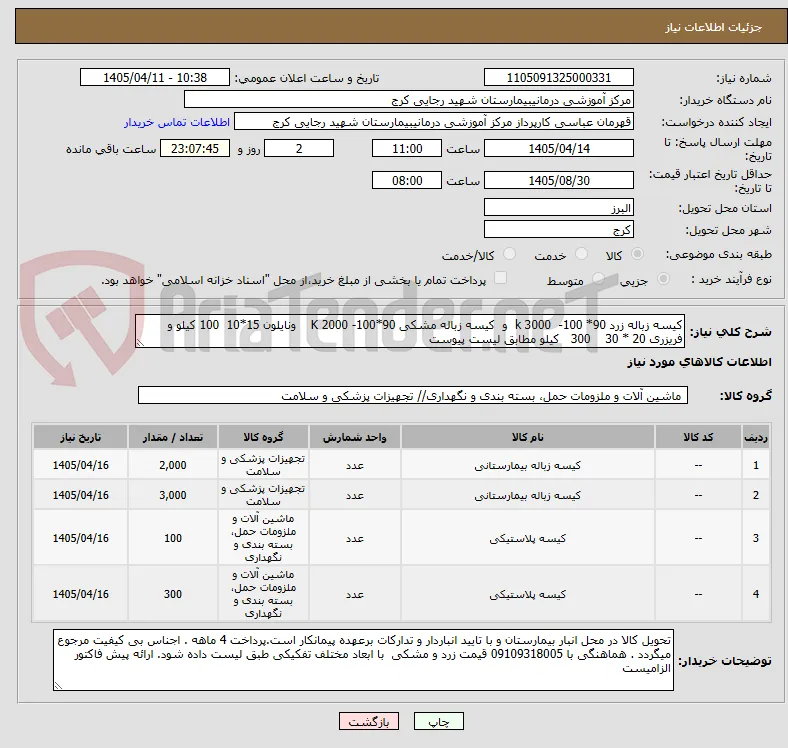The height and width of the screenshot is (748, 788).
Task: Click the quantity cell 300
Action: click(173, 594)
